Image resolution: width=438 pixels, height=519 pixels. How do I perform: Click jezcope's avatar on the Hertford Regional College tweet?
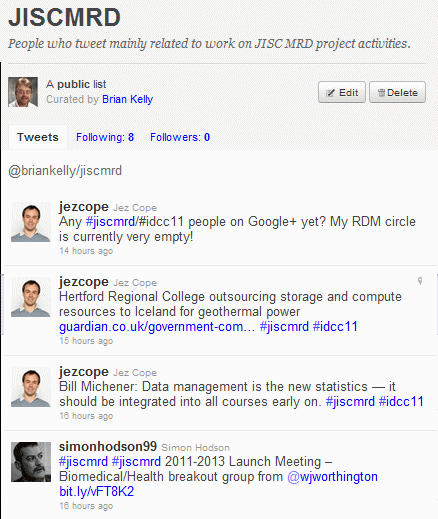click(31, 297)
